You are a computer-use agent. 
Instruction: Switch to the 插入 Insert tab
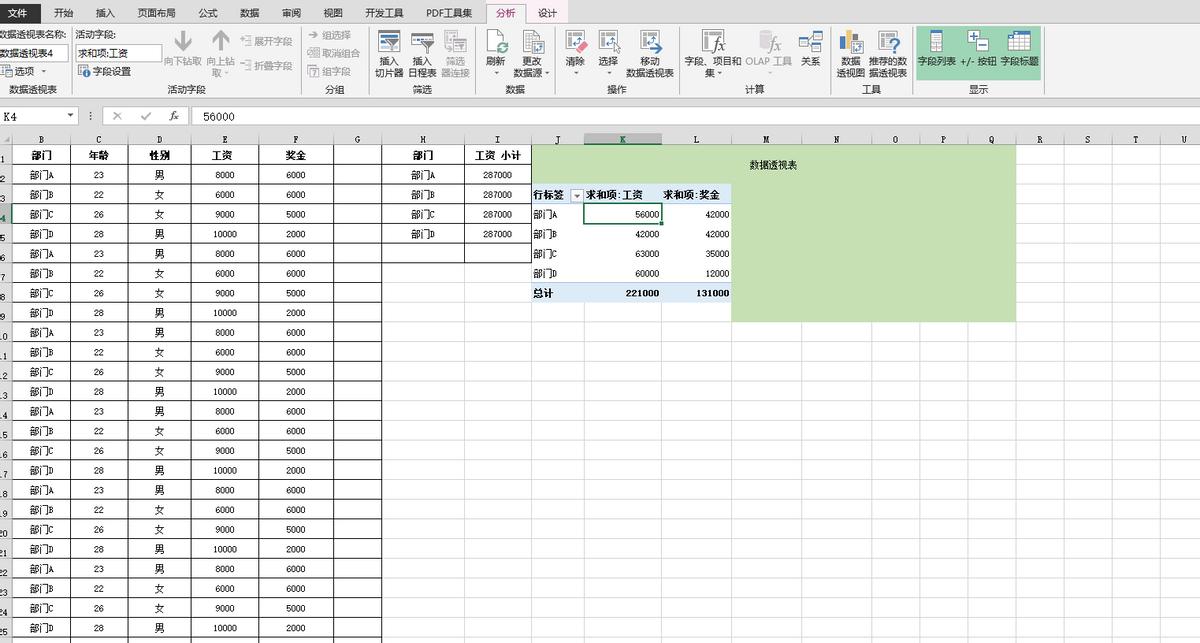[x=105, y=13]
